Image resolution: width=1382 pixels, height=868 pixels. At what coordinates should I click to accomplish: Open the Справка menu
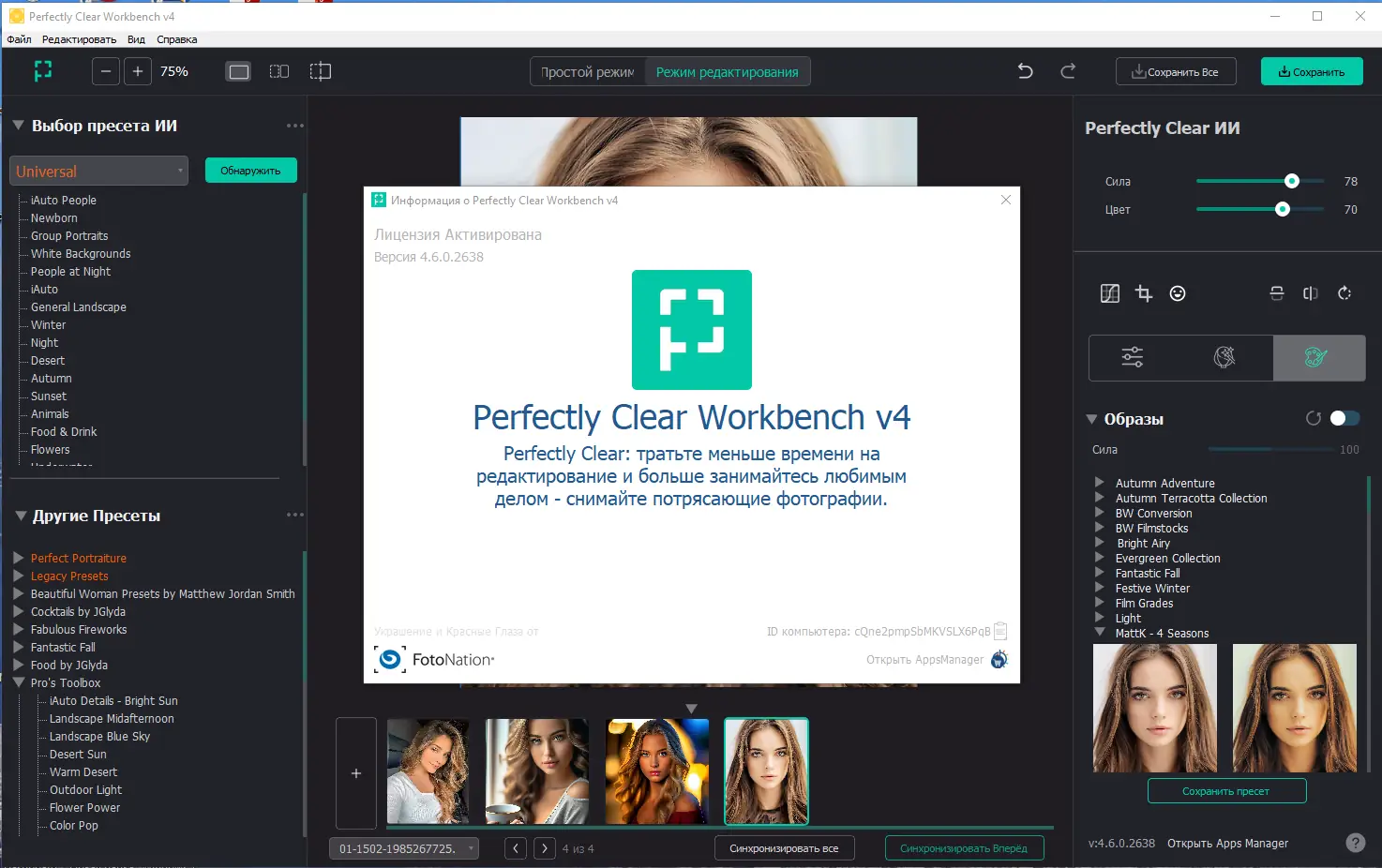pos(177,39)
